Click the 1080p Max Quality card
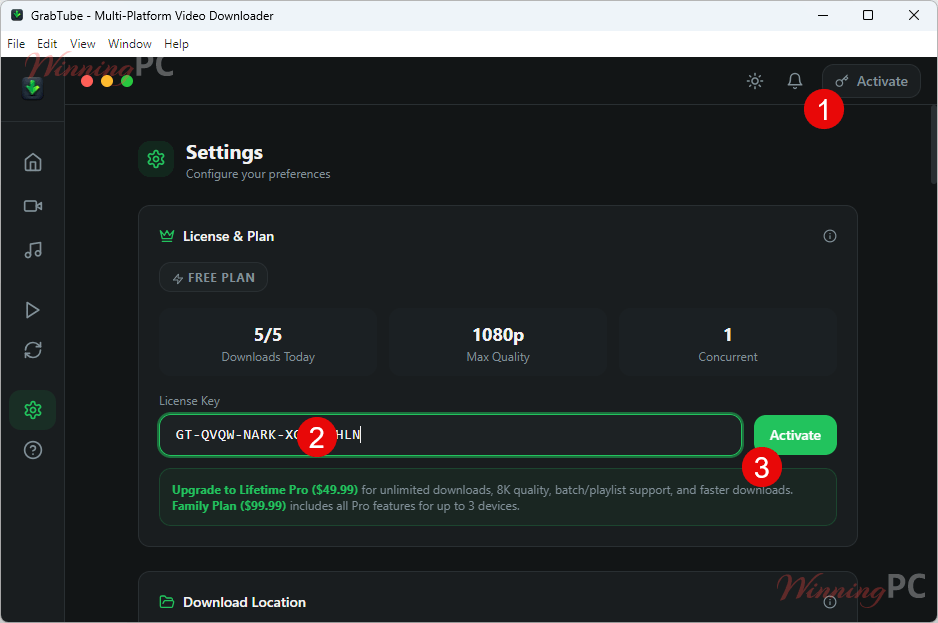Viewport: 938px width, 623px height. (x=498, y=342)
